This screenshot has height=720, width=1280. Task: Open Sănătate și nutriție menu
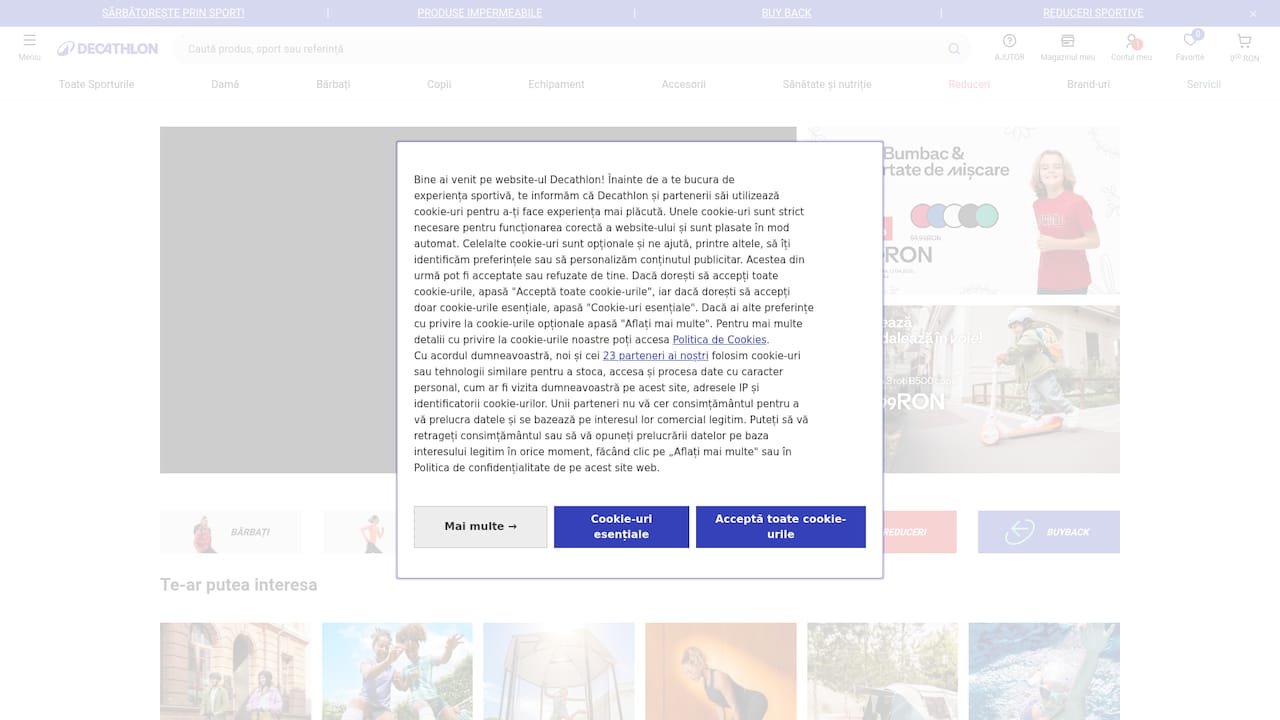tap(827, 84)
